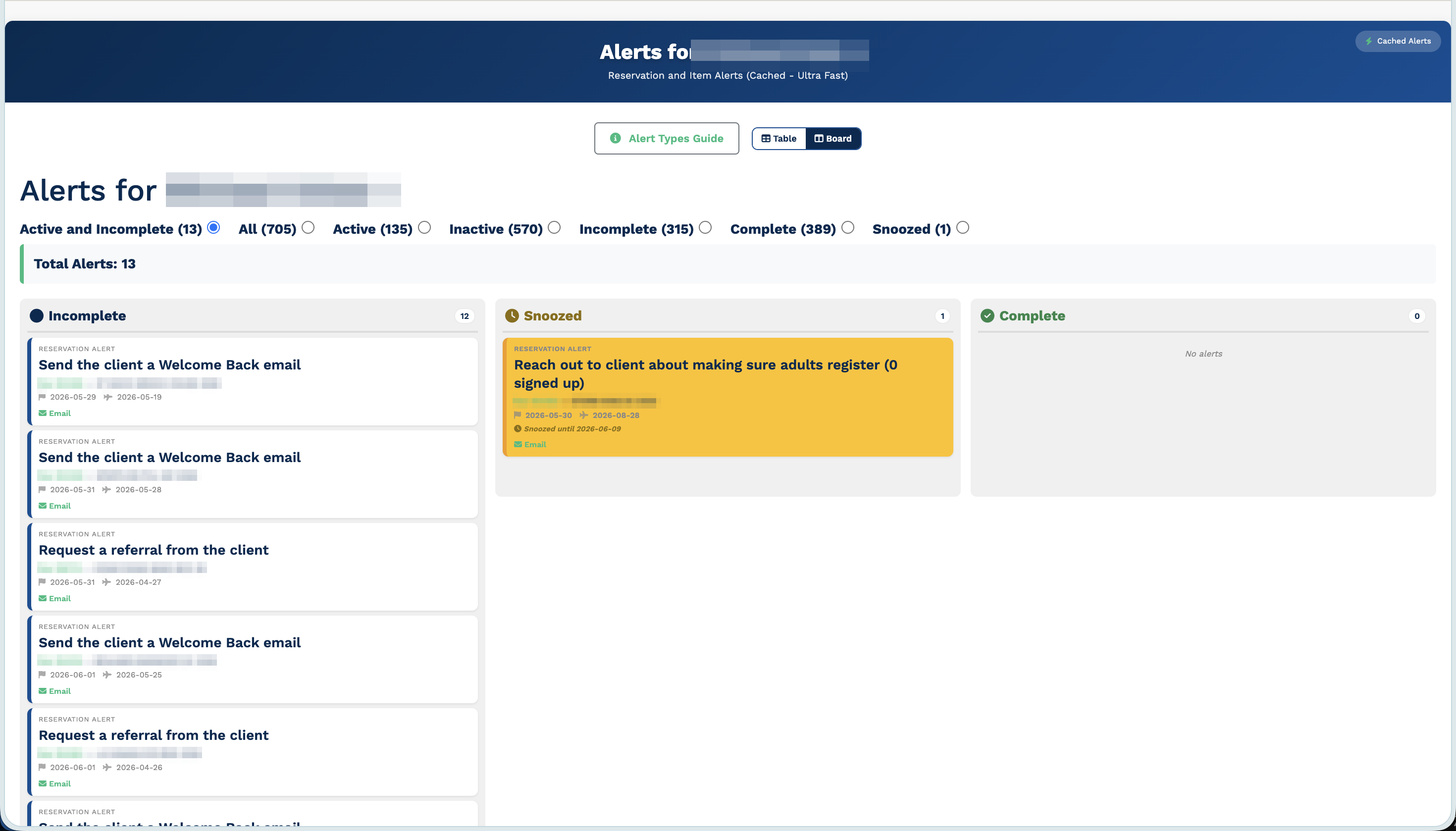Open Welcome Back email alert with travel date 2026-05-25
The image size is (1456, 831).
pyautogui.click(x=253, y=659)
